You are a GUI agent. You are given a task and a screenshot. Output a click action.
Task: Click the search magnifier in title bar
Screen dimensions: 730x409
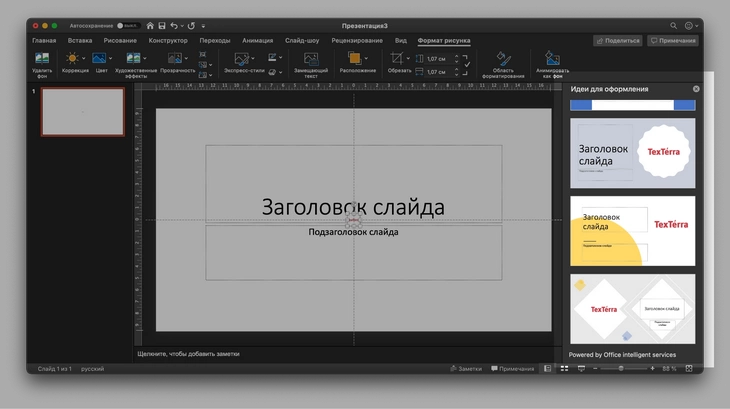tap(673, 26)
